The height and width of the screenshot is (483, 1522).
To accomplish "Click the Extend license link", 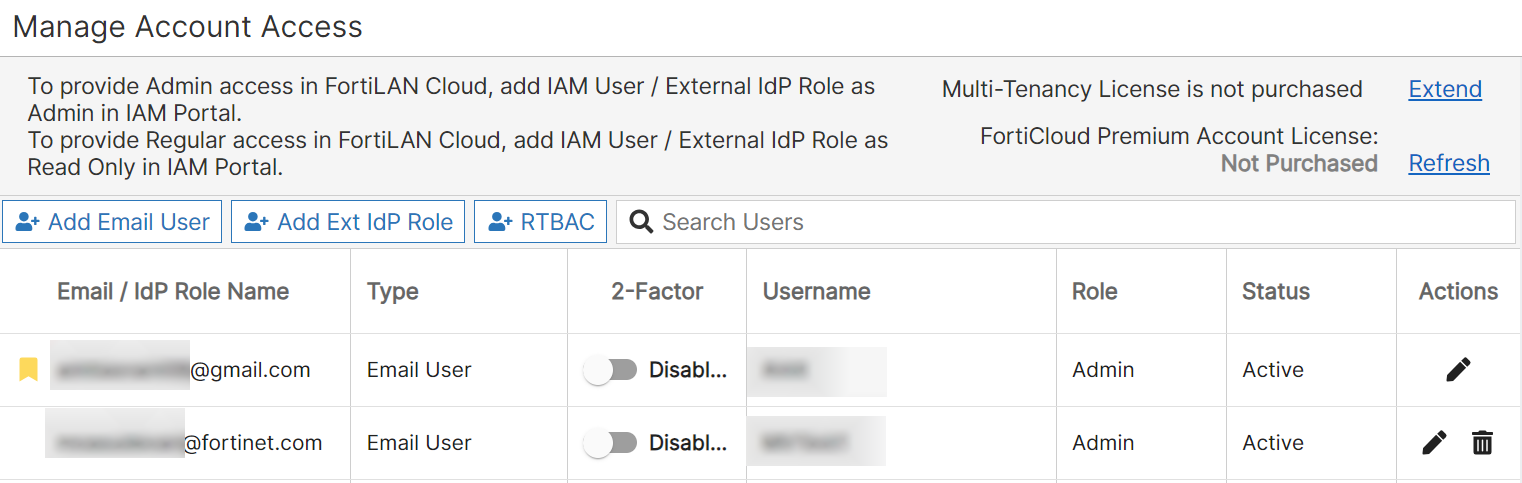I will pyautogui.click(x=1445, y=89).
